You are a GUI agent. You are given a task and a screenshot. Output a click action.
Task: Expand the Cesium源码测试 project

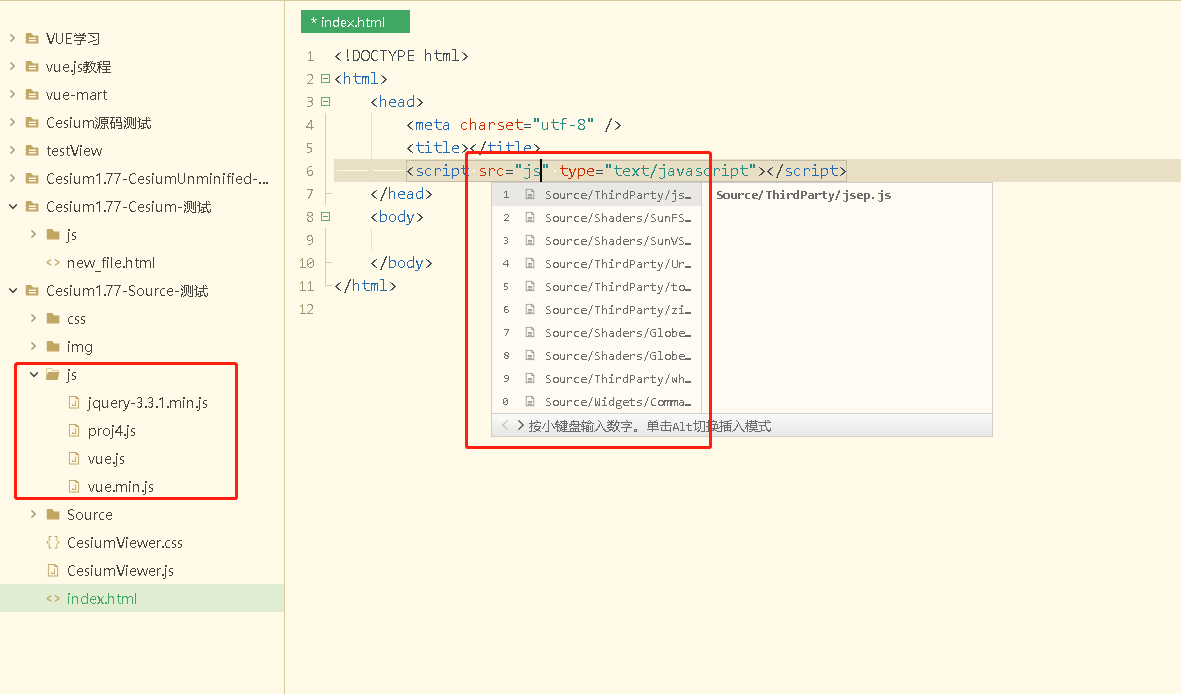[x=12, y=122]
